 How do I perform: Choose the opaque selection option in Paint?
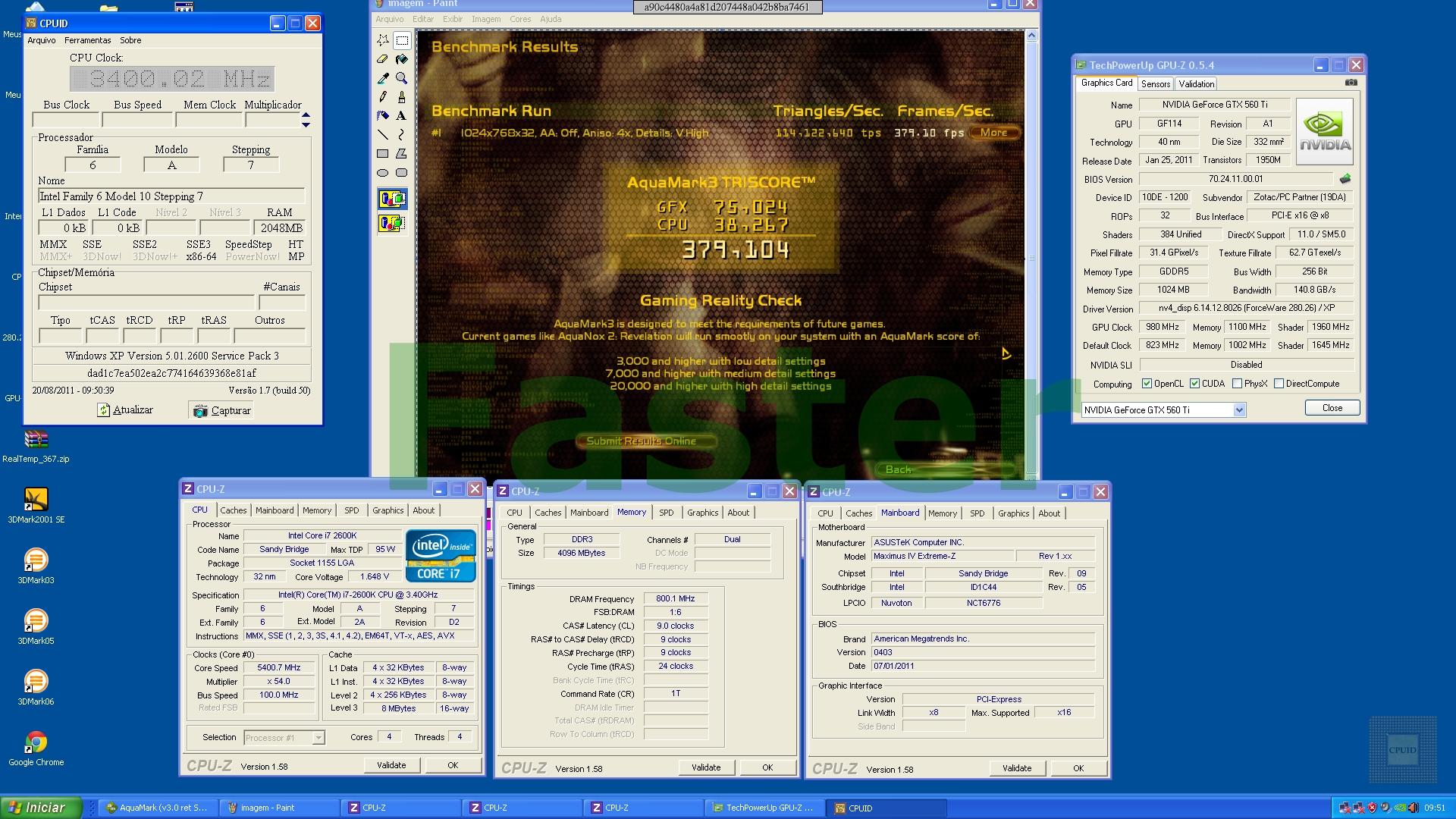[392, 199]
